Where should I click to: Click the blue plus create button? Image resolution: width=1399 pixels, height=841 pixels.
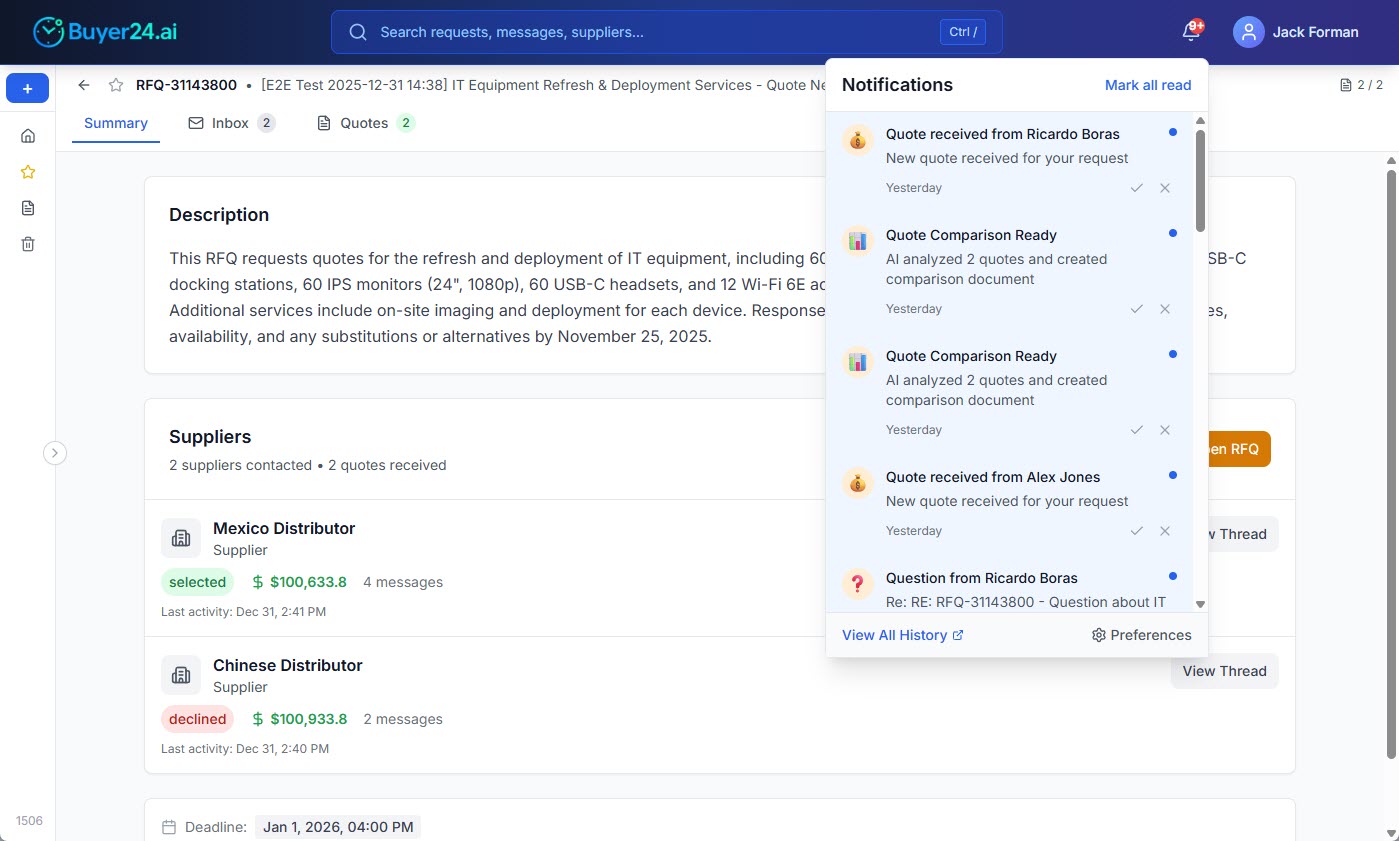tap(28, 89)
